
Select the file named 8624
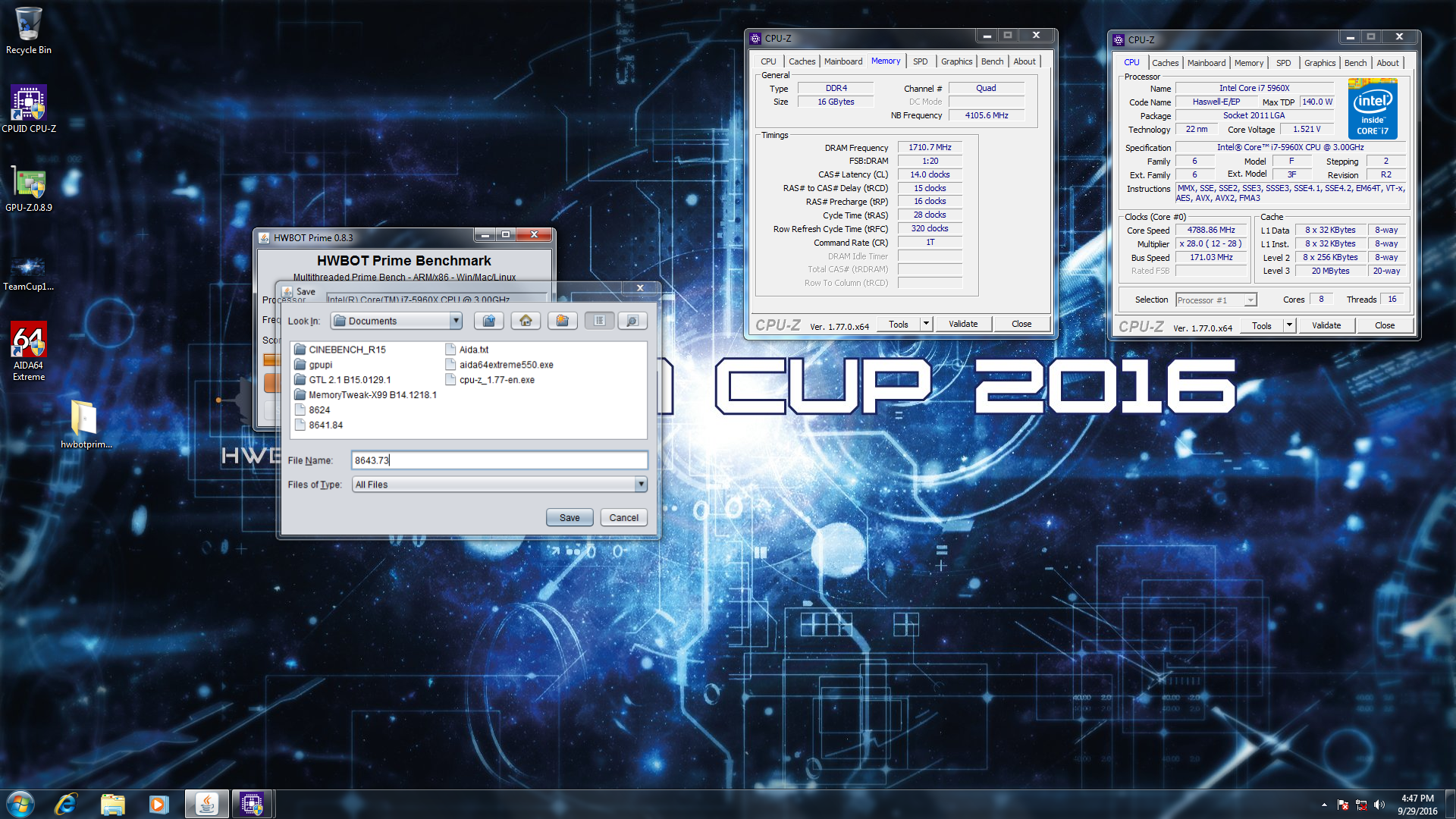click(312, 410)
